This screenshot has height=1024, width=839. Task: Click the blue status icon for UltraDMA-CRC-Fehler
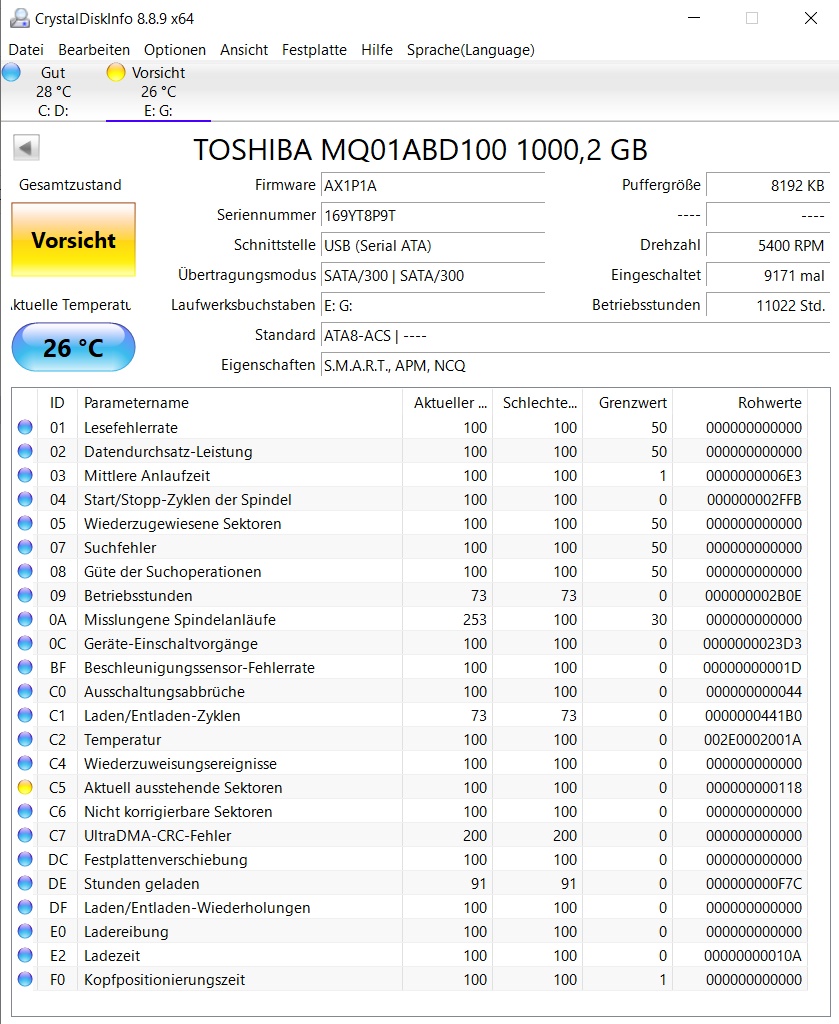25,835
